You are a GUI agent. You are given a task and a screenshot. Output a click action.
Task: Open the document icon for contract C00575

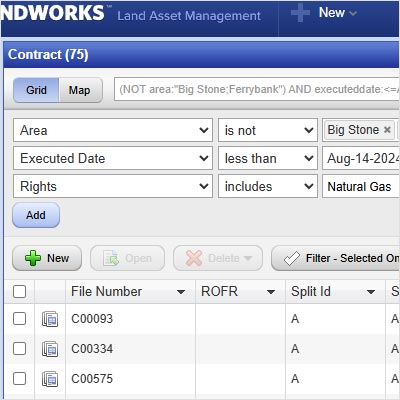[50, 379]
